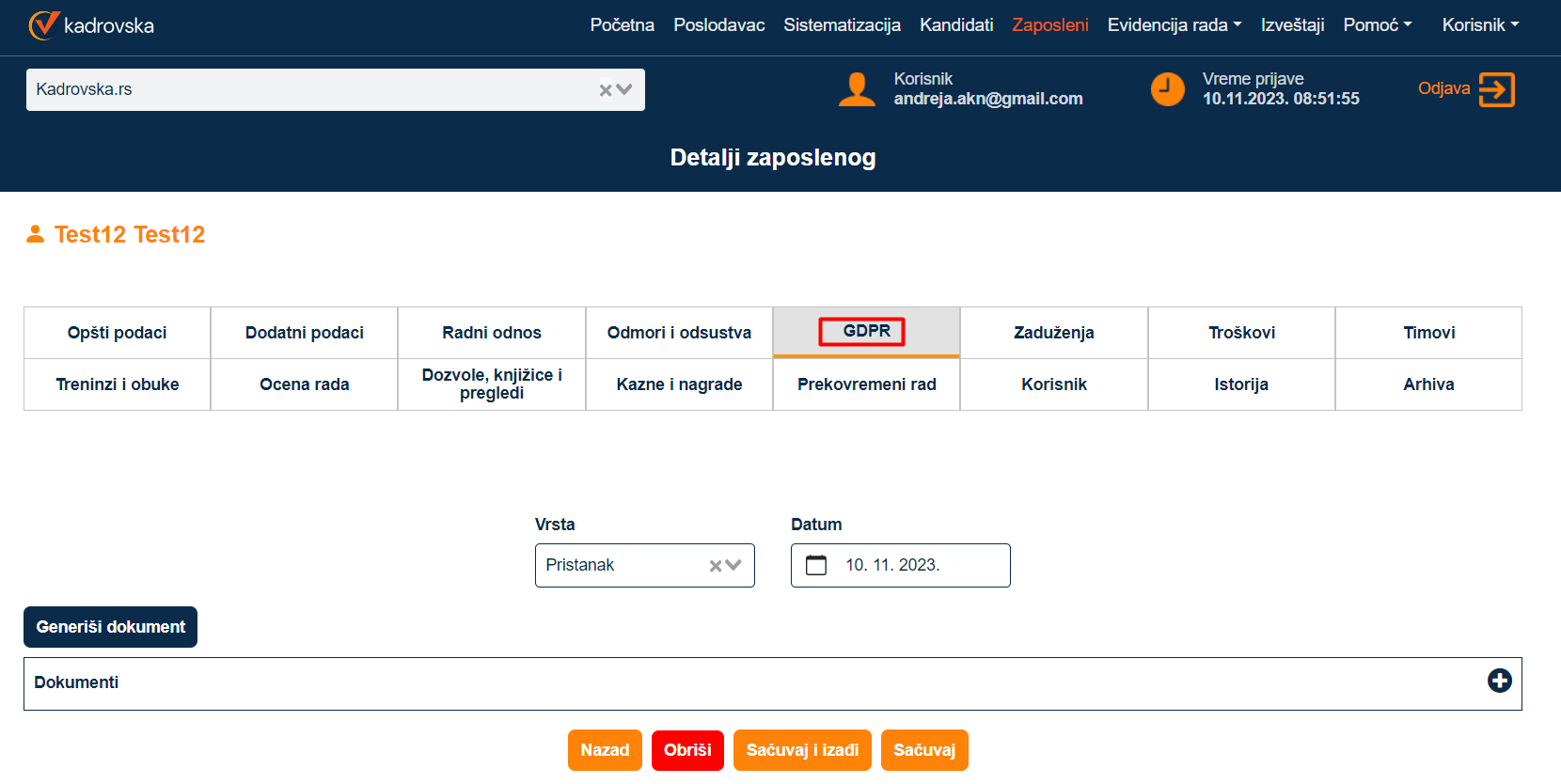Expand the Kadrovska.rs company dropdown arrow
Screen dimensions: 1561x784
point(624,90)
